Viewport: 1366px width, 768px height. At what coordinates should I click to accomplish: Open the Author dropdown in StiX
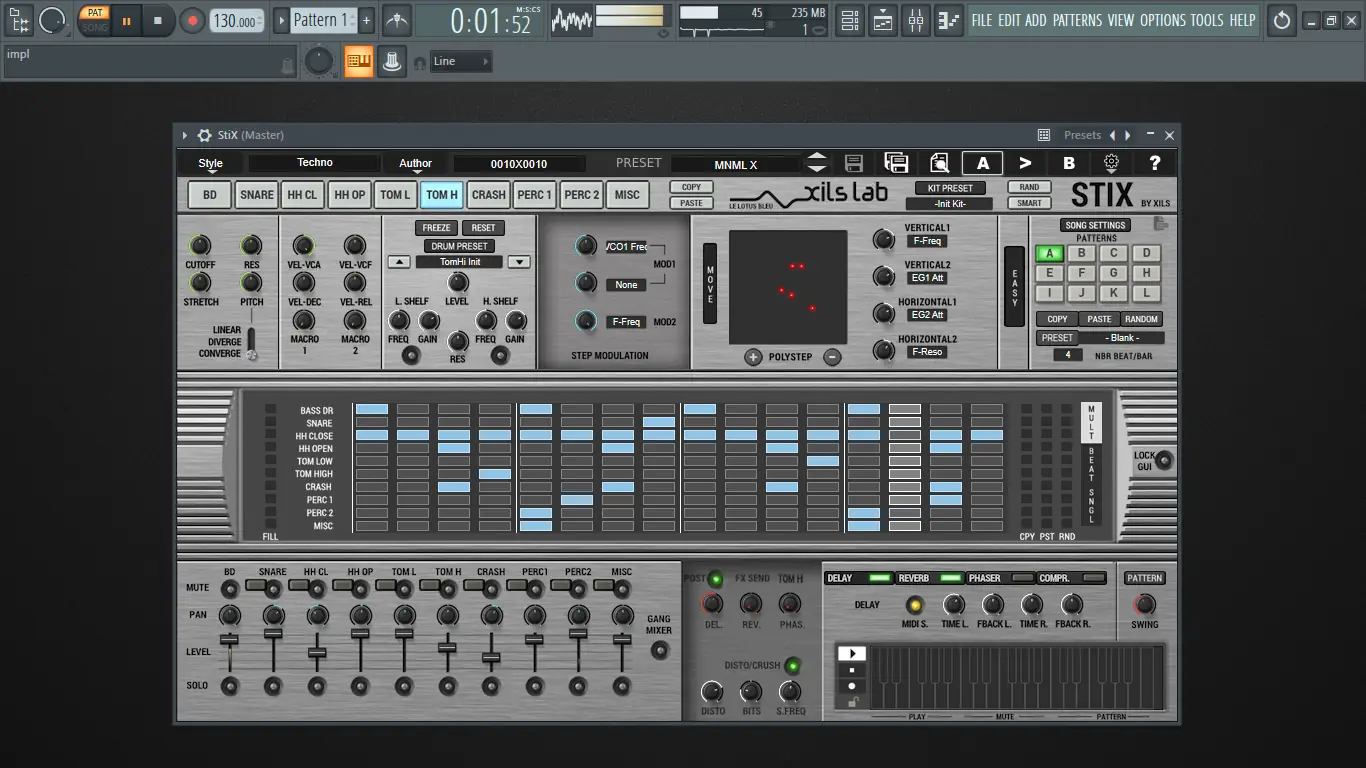point(415,164)
